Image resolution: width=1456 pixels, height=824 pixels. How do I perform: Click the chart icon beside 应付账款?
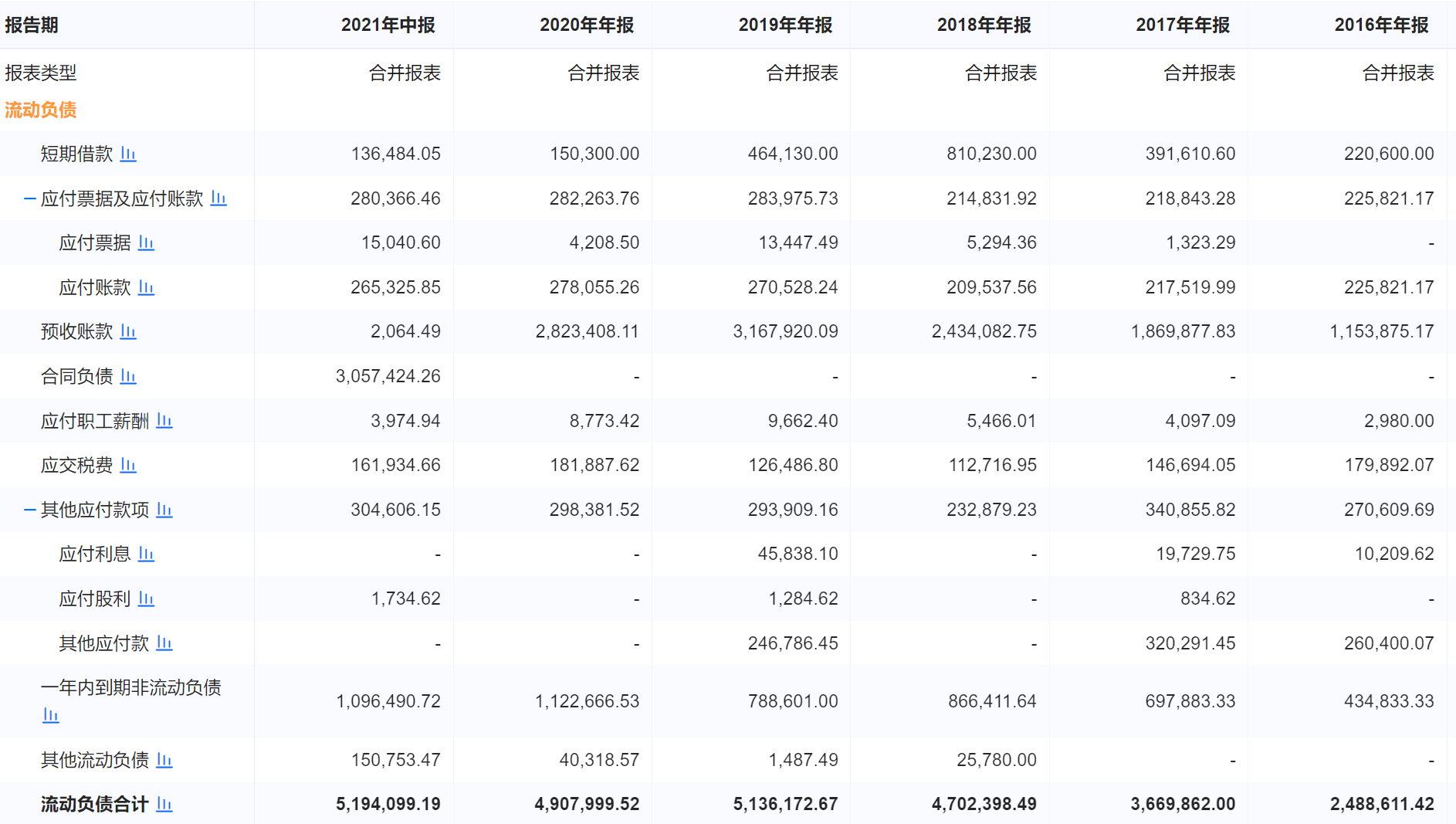(147, 287)
